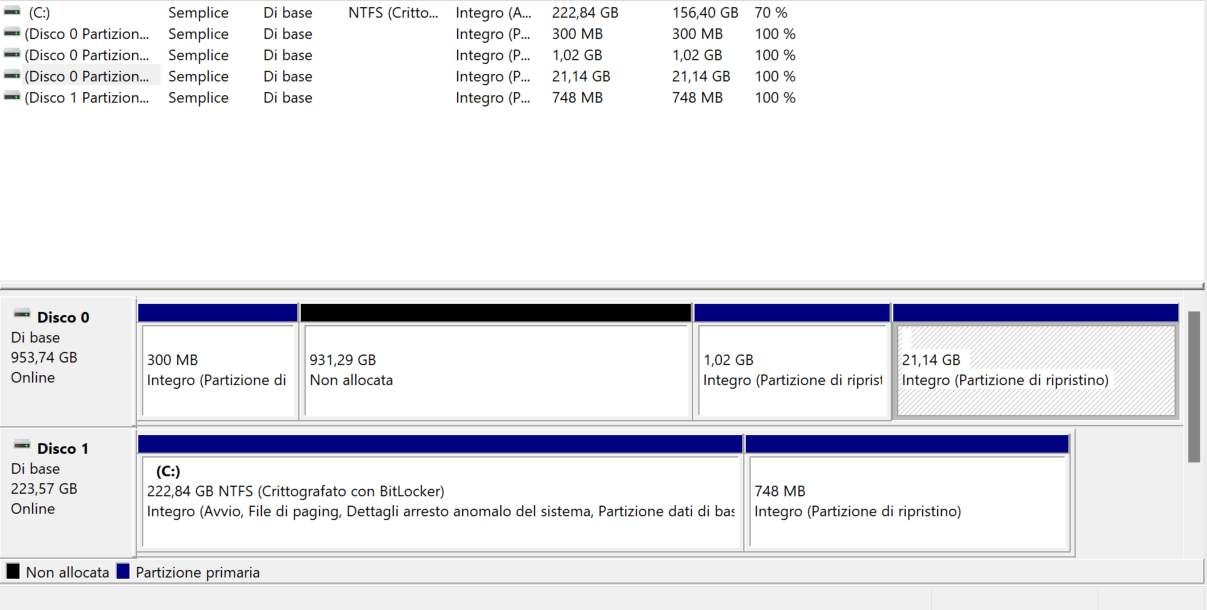
Task: Click the drive icon in the 1,02 GB list row
Action: [12, 55]
